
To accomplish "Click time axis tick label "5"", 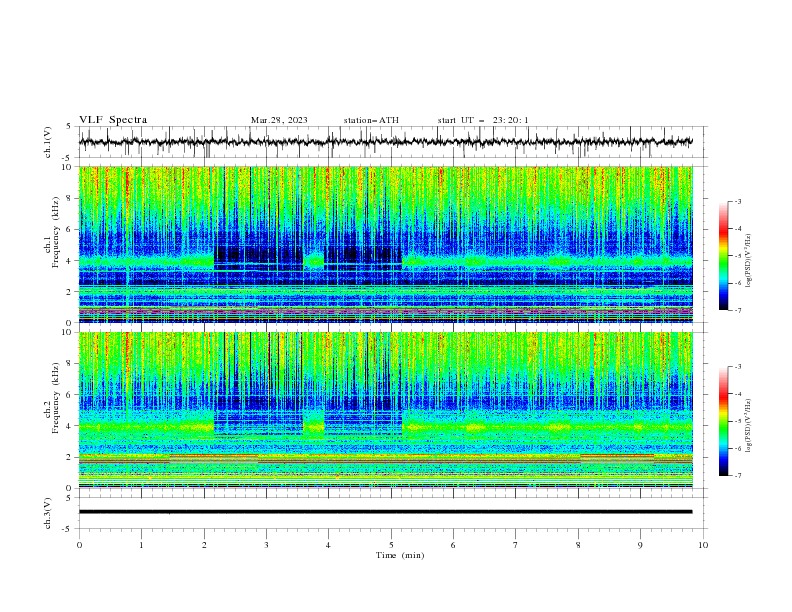I will click(x=391, y=545).
